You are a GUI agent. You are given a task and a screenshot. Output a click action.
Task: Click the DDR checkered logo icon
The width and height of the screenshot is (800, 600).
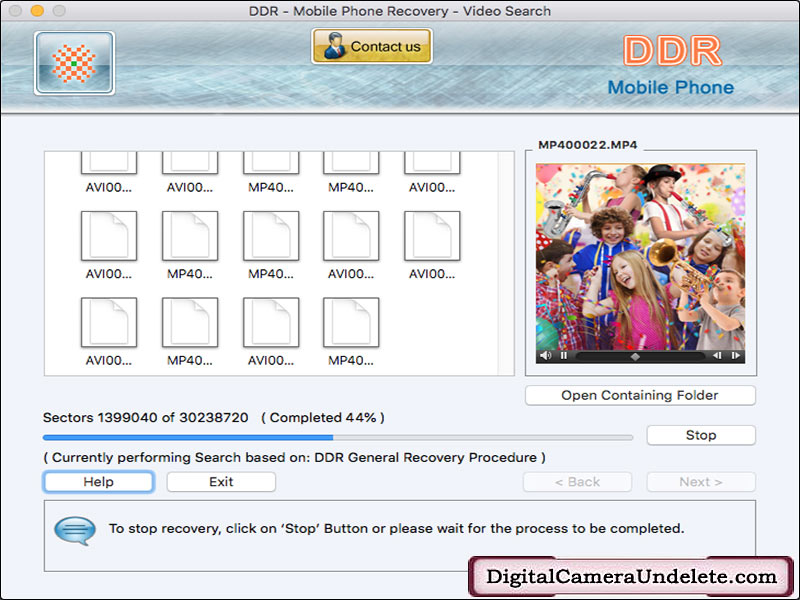[74, 63]
